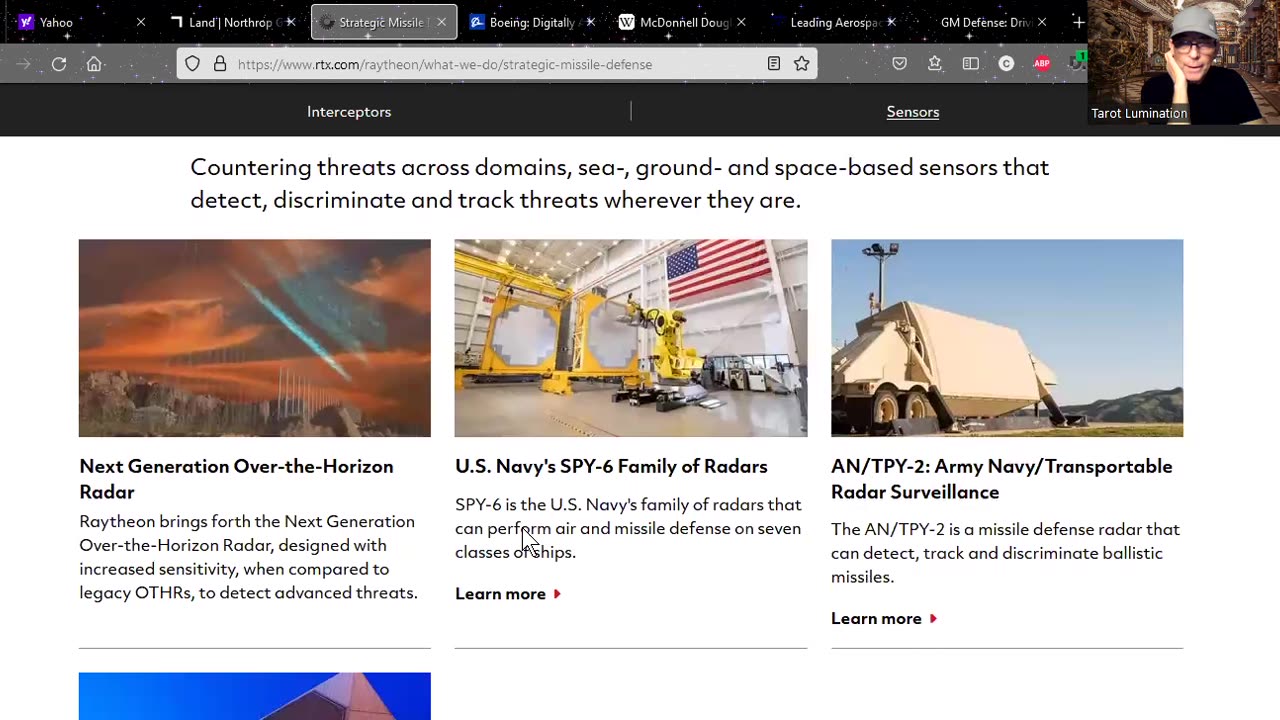1280x720 pixels.
Task: Close the Boeing Digitally tab
Action: click(x=591, y=22)
